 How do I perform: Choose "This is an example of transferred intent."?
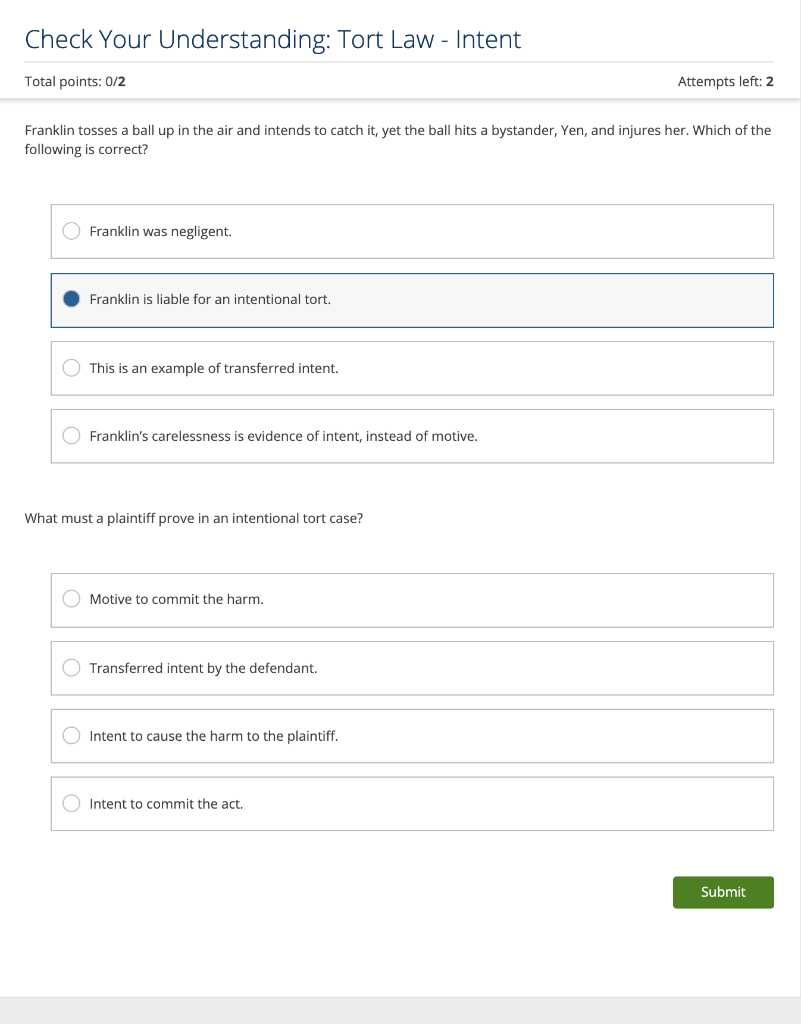pyautogui.click(x=71, y=367)
